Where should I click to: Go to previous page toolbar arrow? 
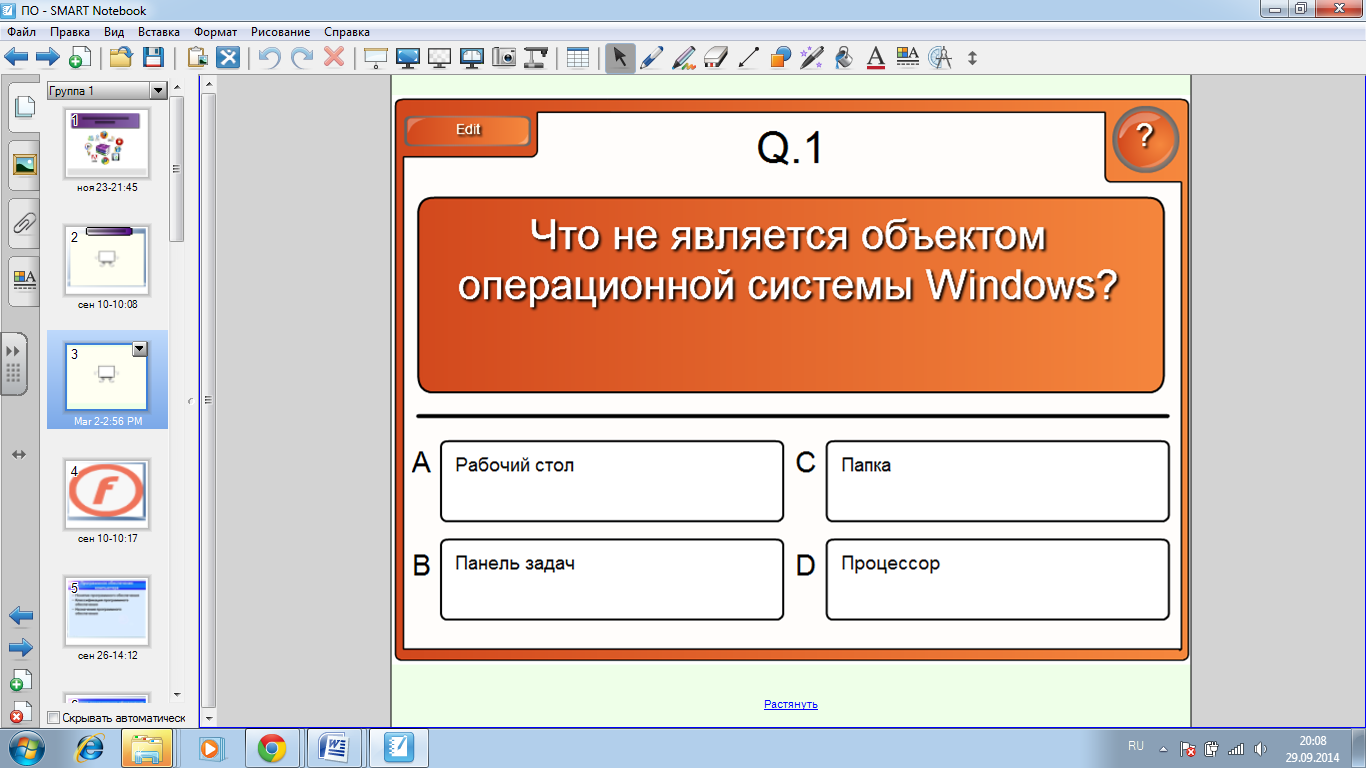(16, 57)
